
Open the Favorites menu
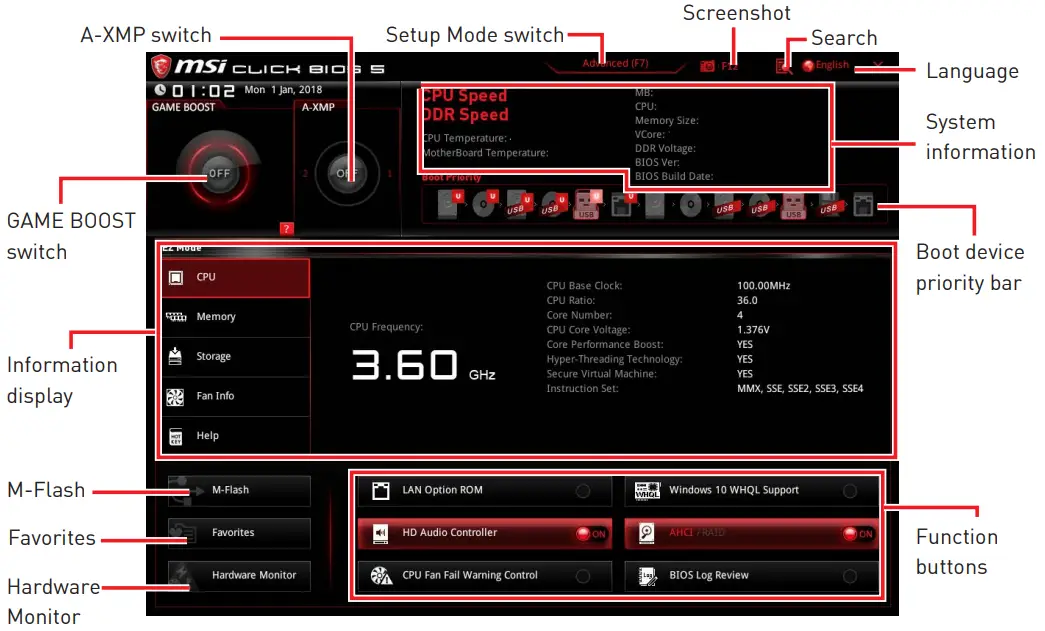[240, 533]
